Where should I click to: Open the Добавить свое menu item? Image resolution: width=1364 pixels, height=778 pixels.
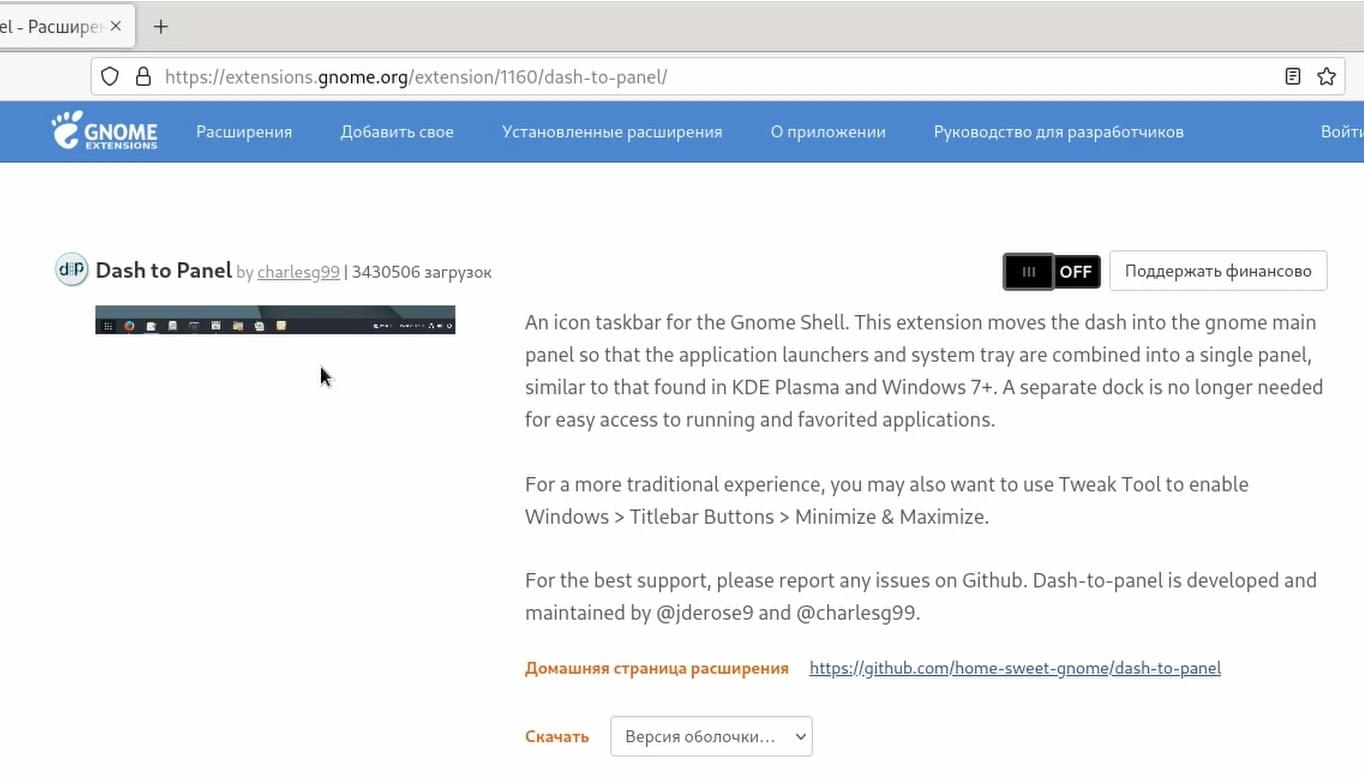[397, 132]
